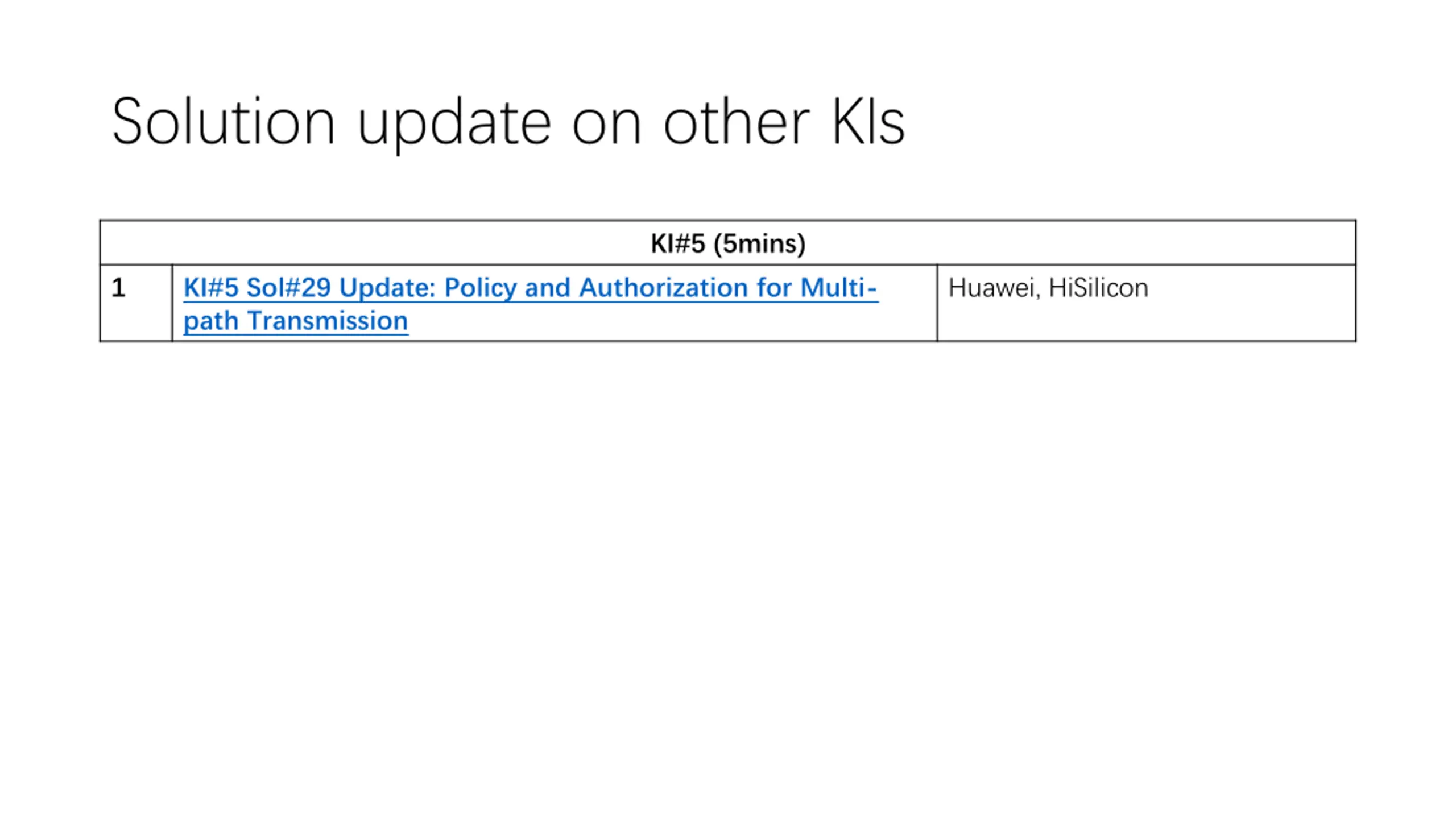Select the "Solution update on other KIs" title
Screen dimensions: 1456x819
pyautogui.click(x=508, y=123)
